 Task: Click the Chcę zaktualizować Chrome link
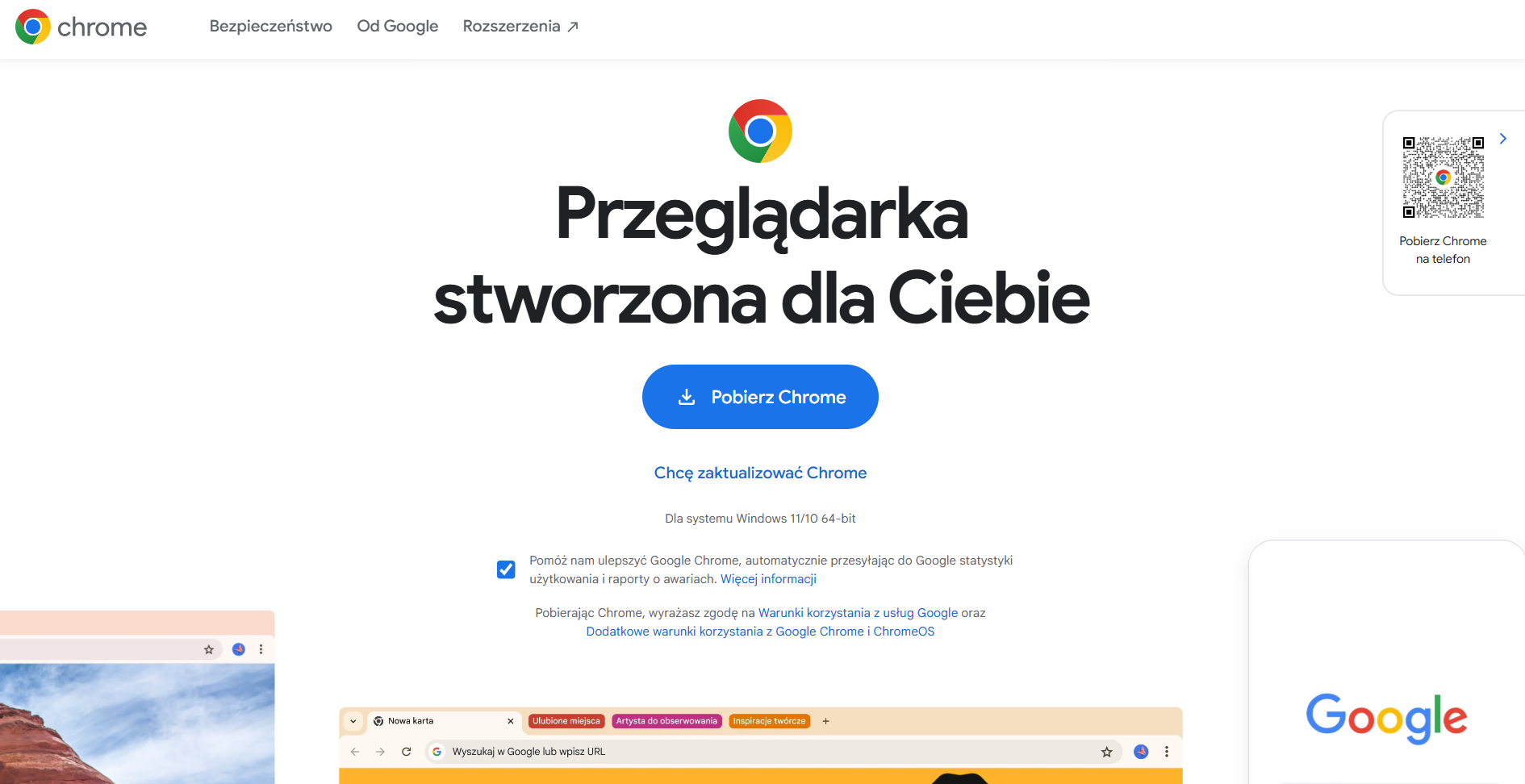click(760, 473)
